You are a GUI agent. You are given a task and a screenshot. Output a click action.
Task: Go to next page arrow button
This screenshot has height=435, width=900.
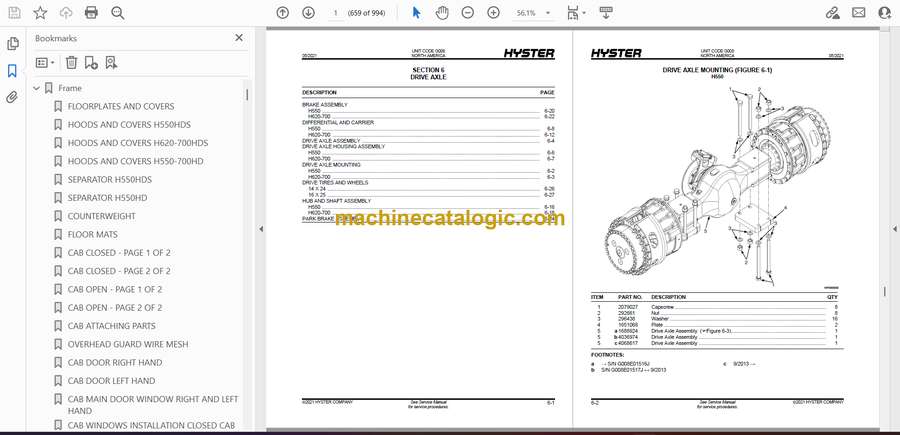308,13
